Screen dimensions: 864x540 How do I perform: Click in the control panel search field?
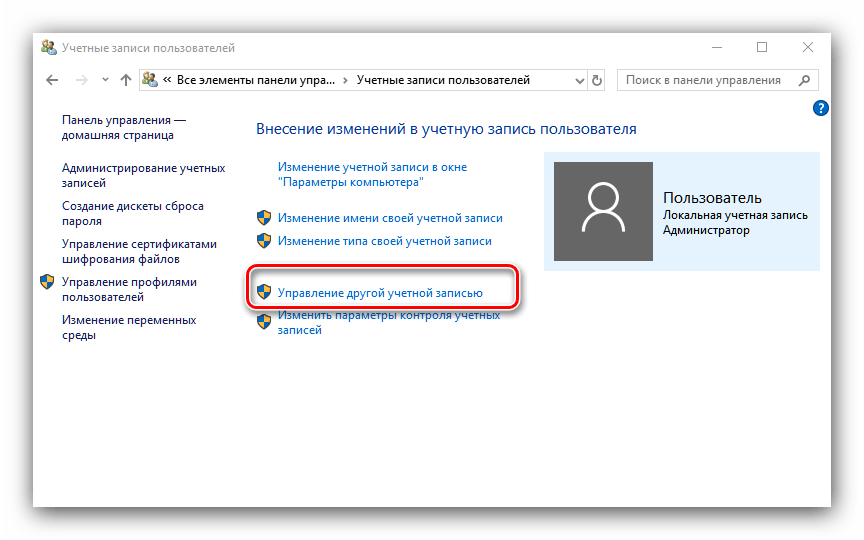coord(705,80)
